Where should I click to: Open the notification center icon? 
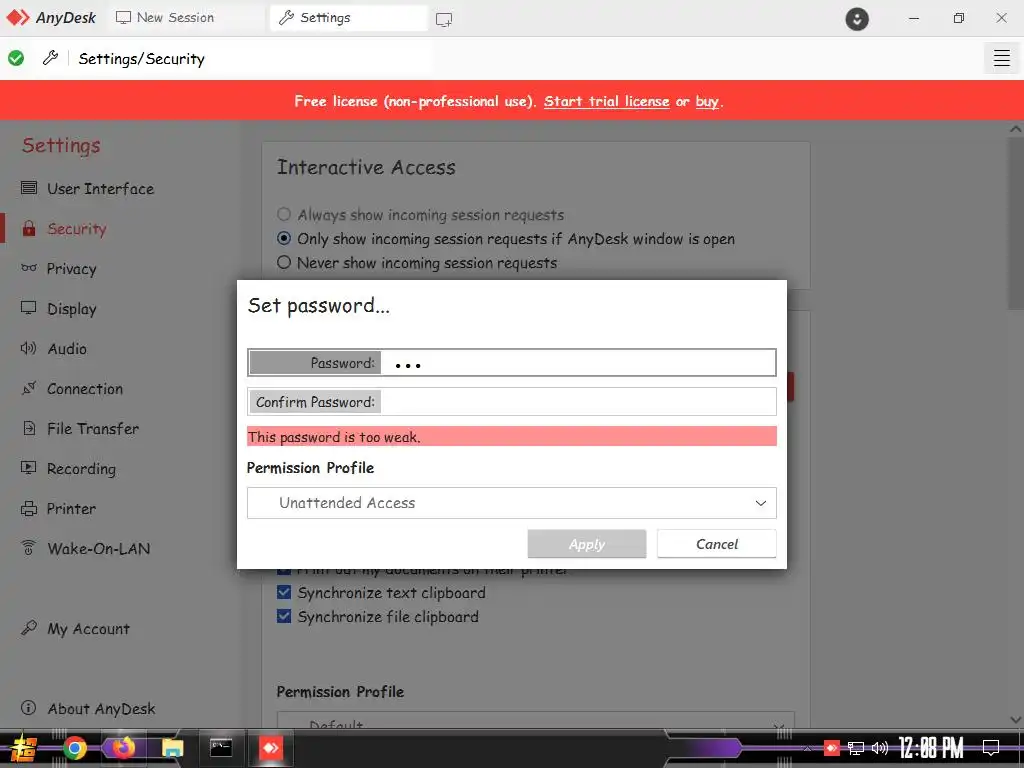click(991, 748)
